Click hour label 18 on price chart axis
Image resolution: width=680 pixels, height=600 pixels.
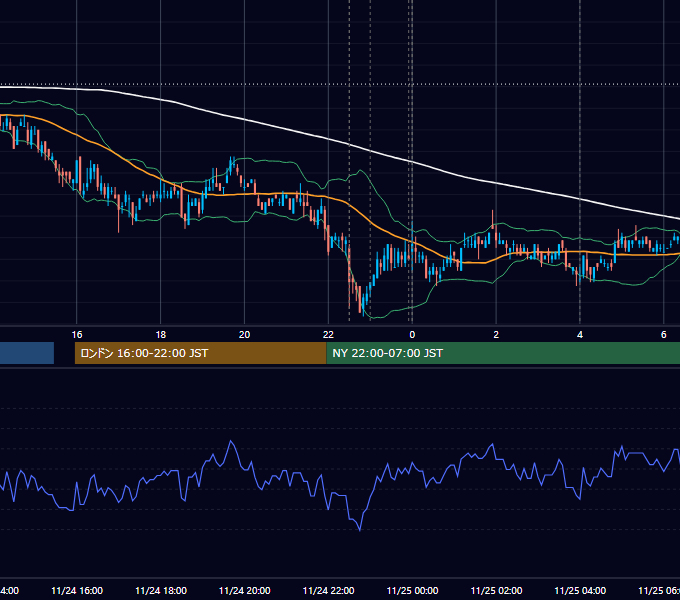[161, 335]
